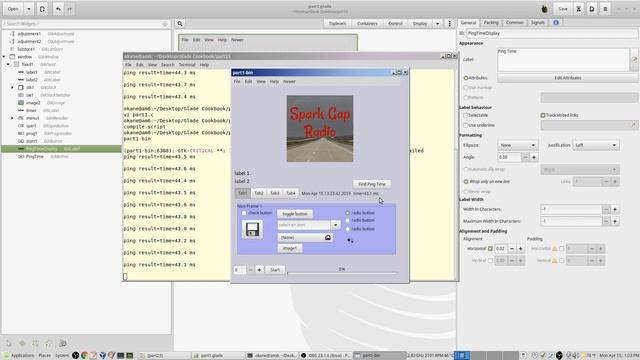Click the Edit Attributes button

568,78
